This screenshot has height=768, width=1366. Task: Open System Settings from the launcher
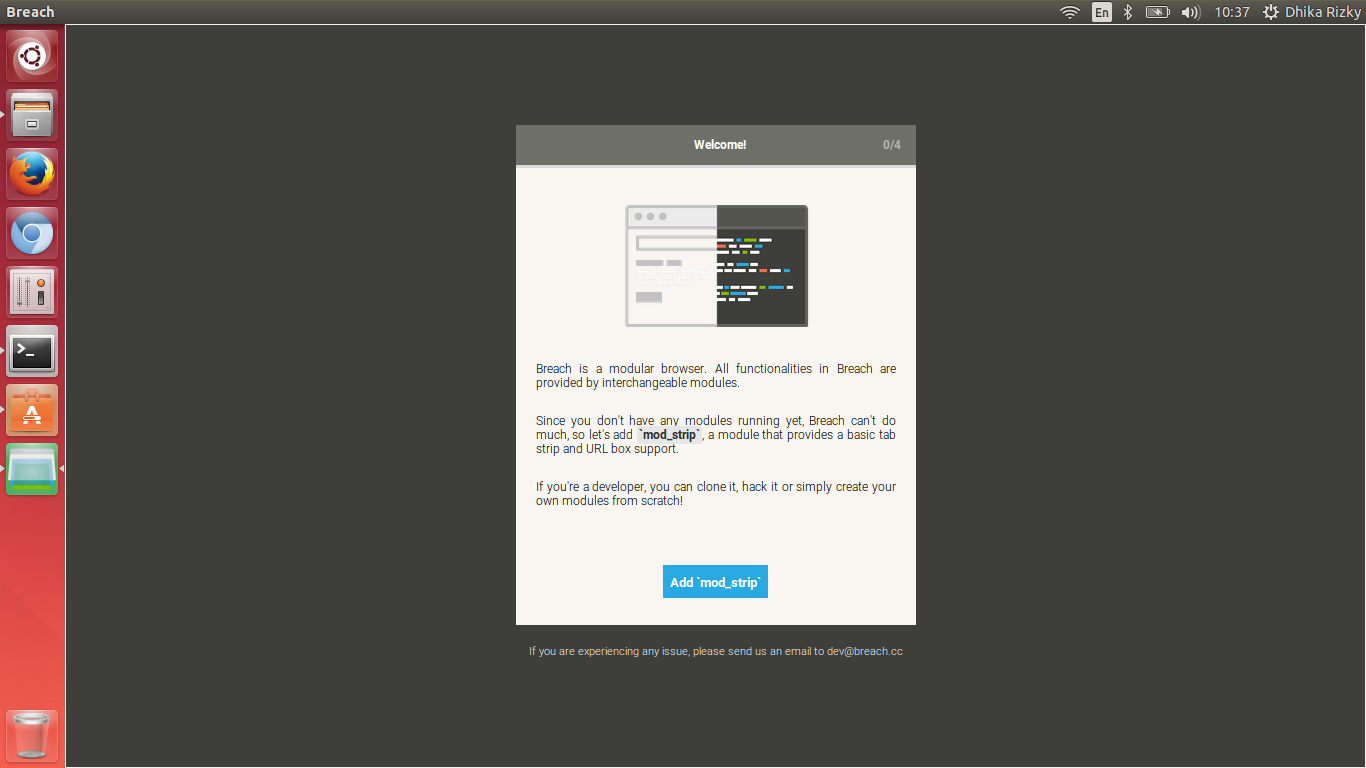coord(31,291)
